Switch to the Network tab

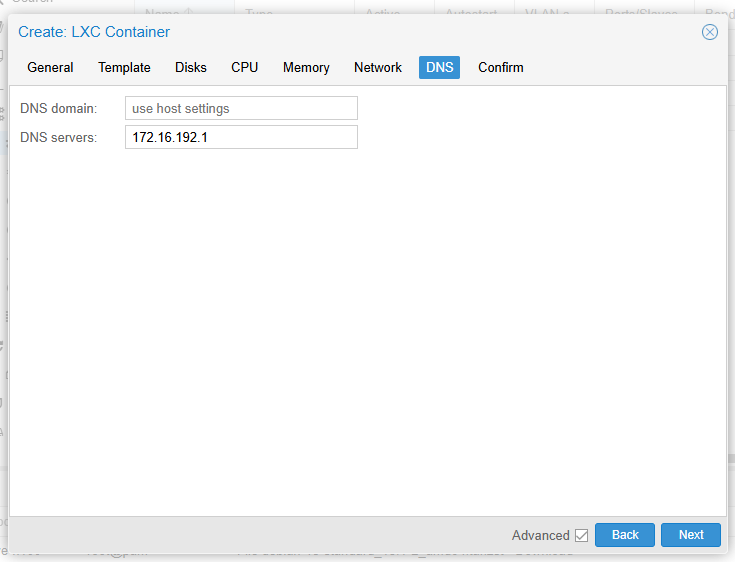coord(378,68)
